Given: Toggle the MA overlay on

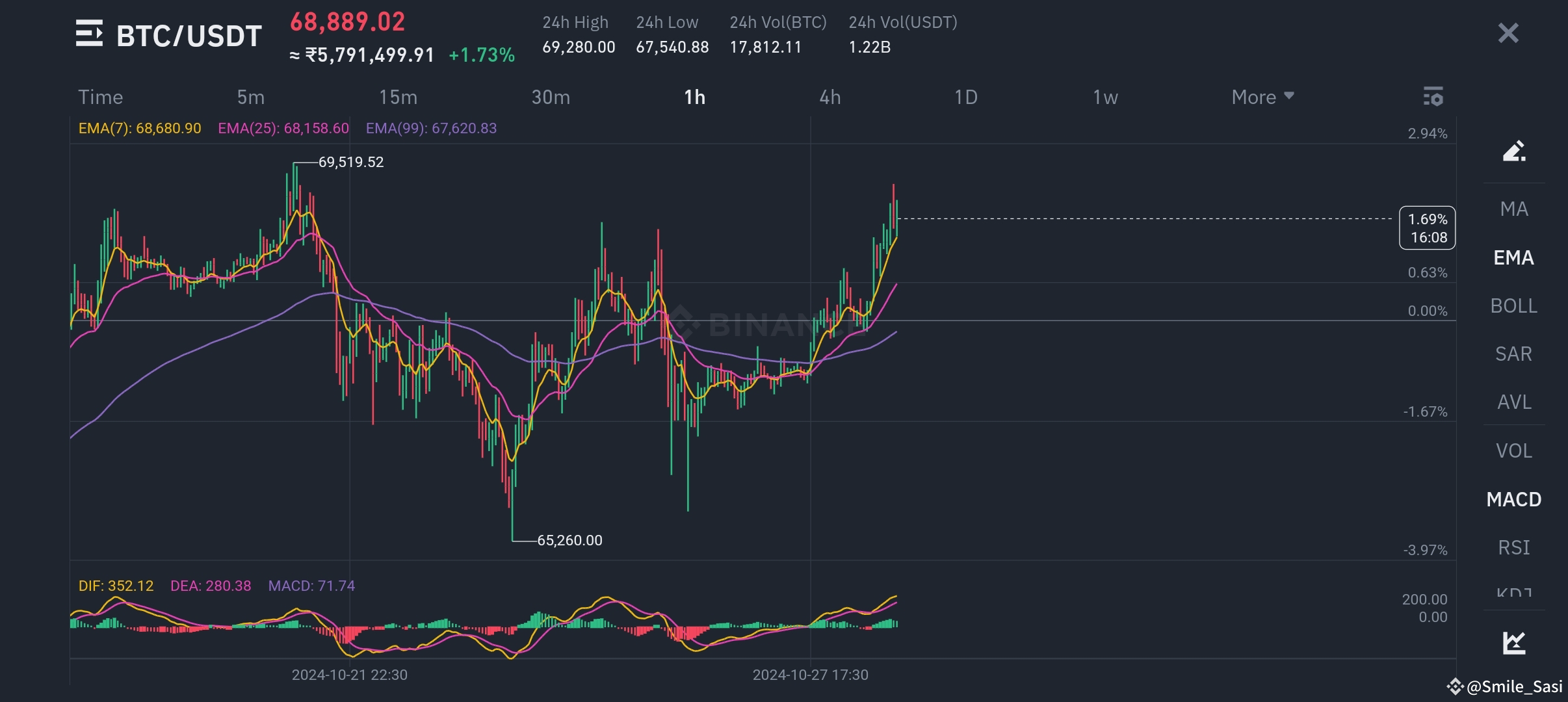Looking at the screenshot, I should point(1513,209).
